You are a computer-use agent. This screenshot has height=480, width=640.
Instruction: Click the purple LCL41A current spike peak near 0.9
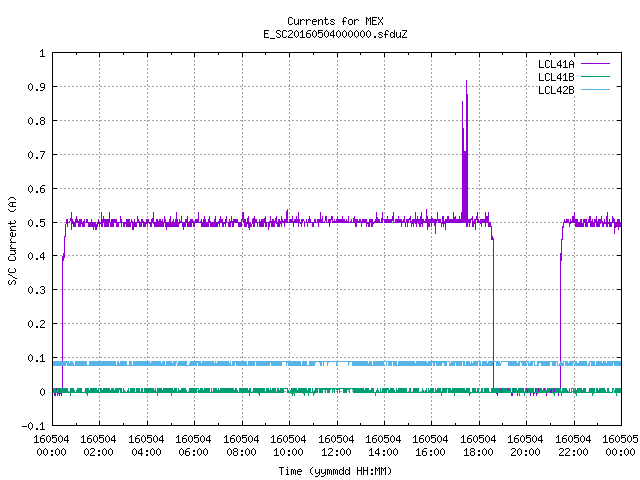pos(466,82)
